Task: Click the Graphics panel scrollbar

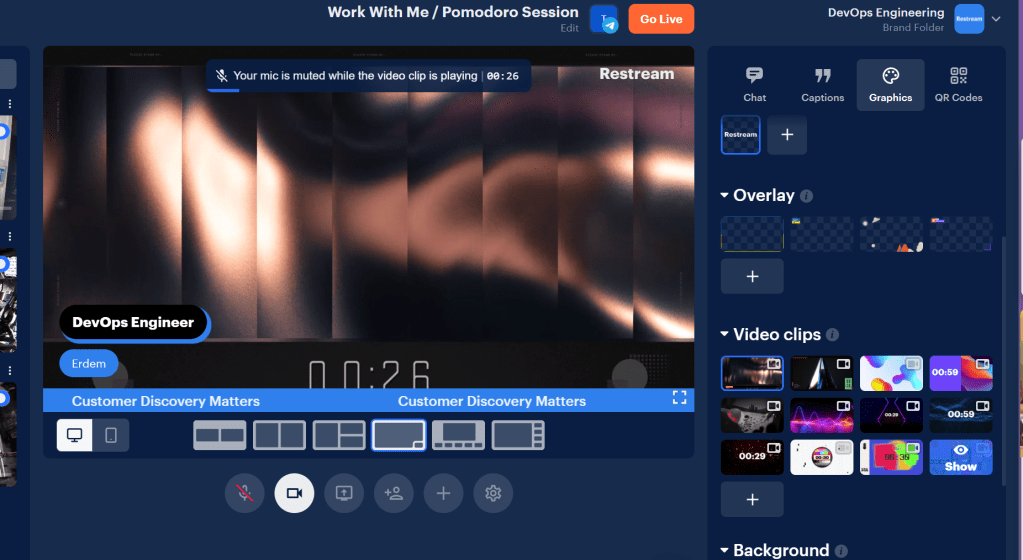Action: (1003, 359)
